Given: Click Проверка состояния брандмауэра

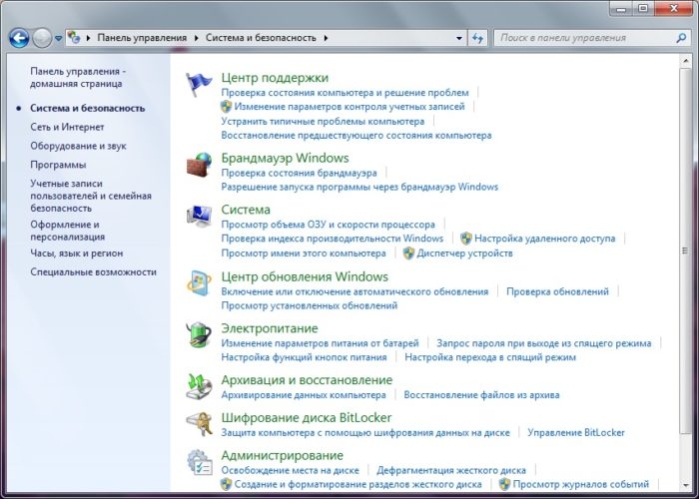Looking at the screenshot, I should point(299,173).
